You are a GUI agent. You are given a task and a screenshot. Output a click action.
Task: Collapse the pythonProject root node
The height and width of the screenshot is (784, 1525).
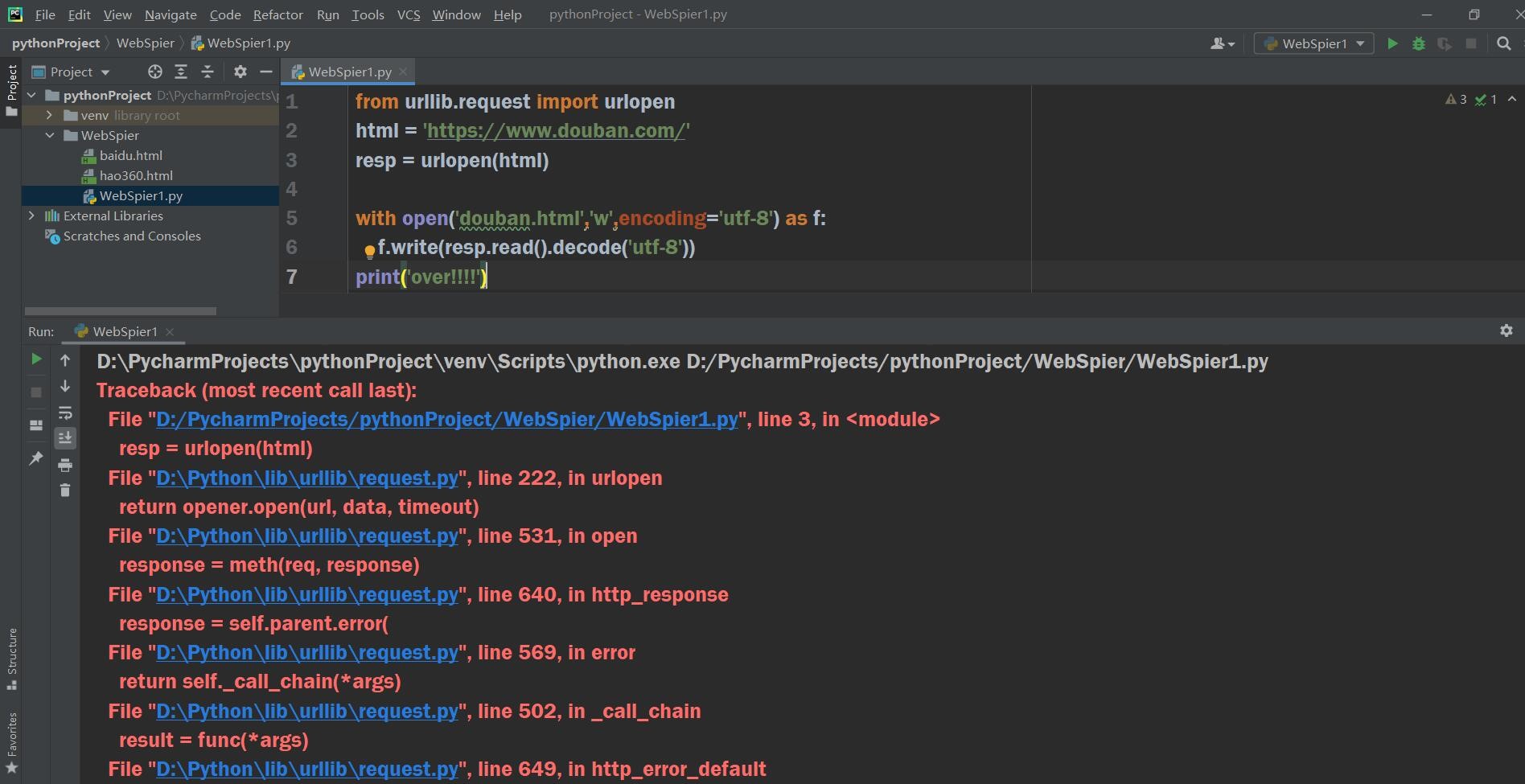pyautogui.click(x=31, y=95)
